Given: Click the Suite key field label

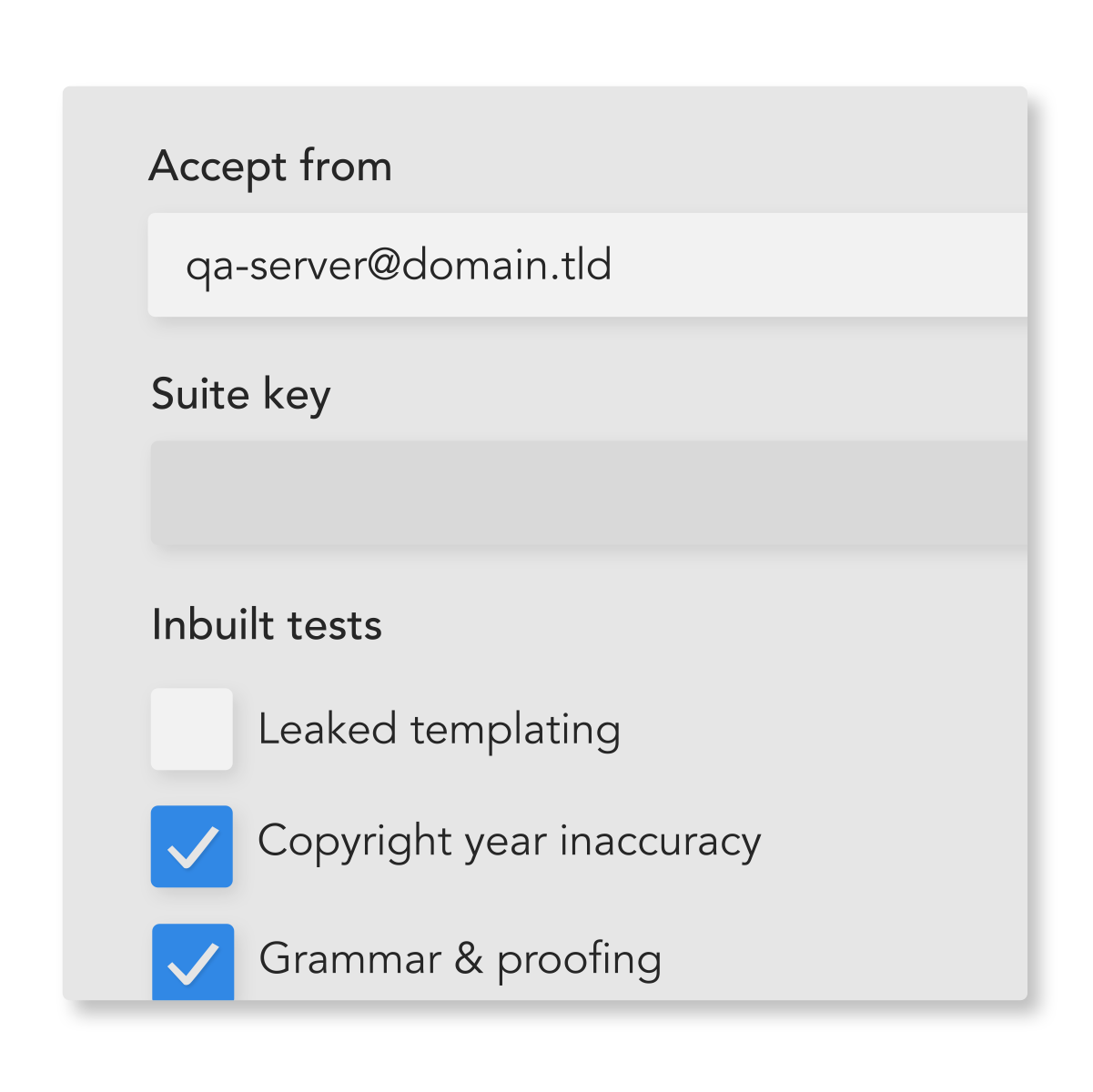Looking at the screenshot, I should pyautogui.click(x=240, y=395).
